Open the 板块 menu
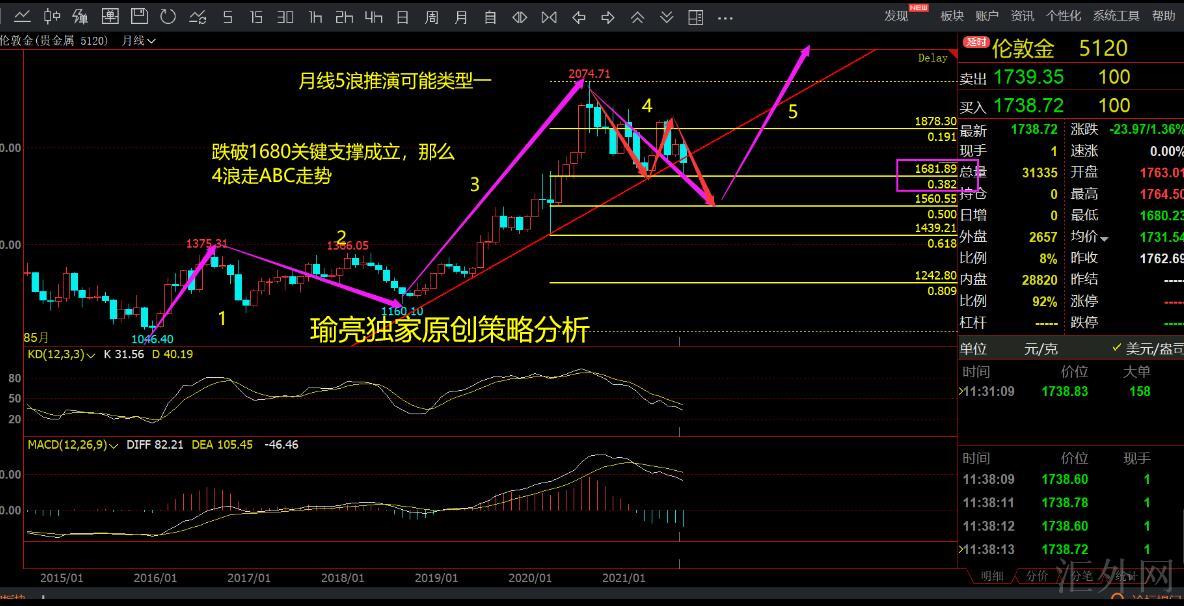 click(951, 16)
